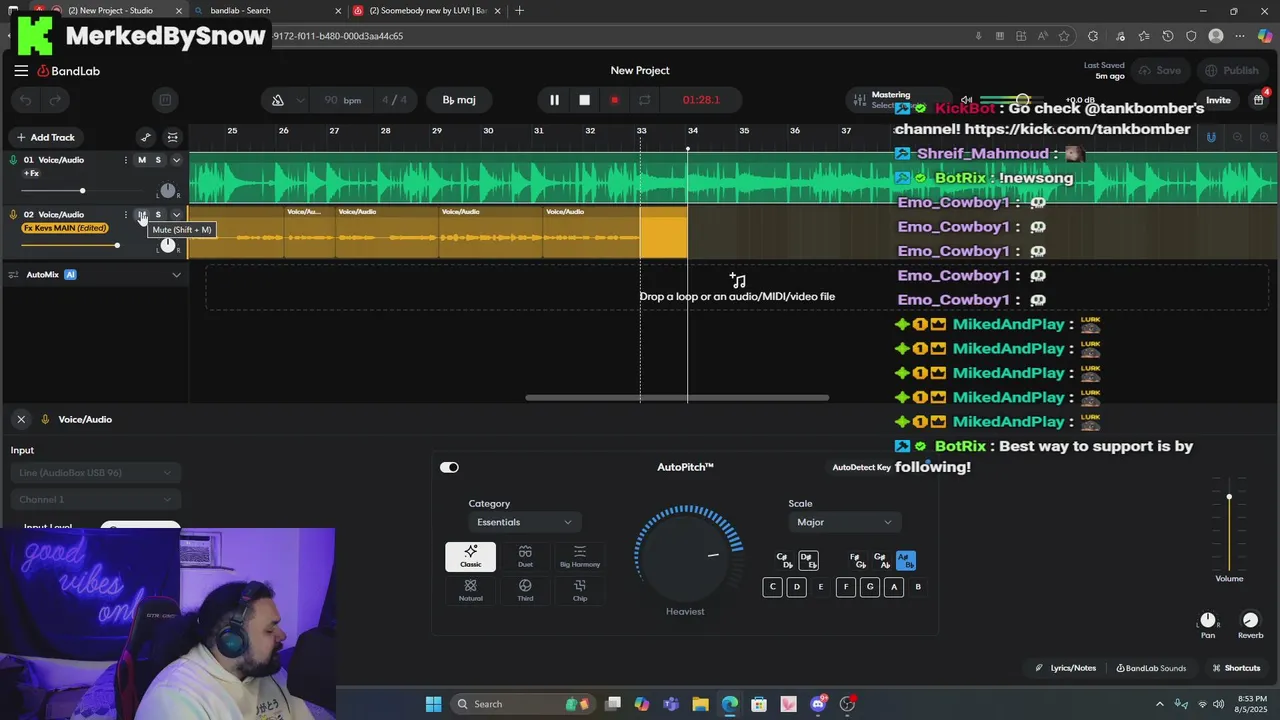Zoom out the timeline
The height and width of the screenshot is (720, 1280).
click(x=1238, y=137)
